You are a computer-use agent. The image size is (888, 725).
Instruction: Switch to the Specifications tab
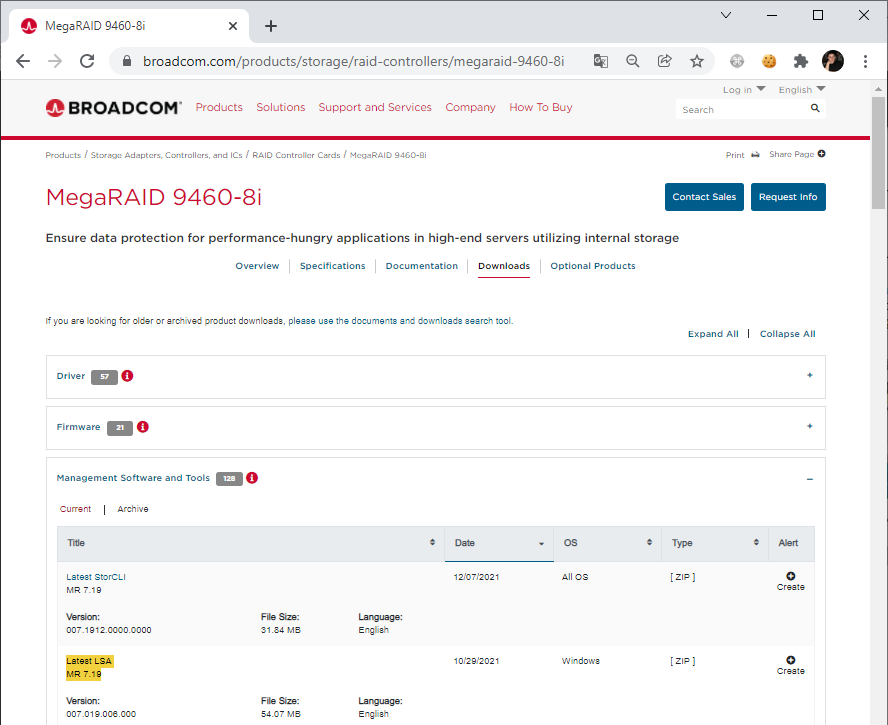click(332, 266)
